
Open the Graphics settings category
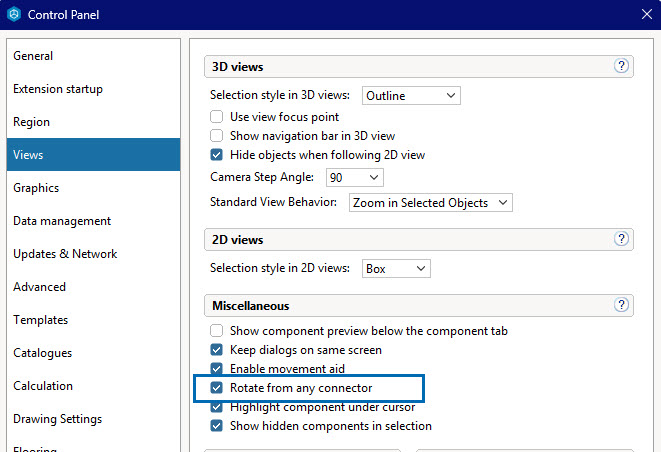pyautogui.click(x=36, y=188)
